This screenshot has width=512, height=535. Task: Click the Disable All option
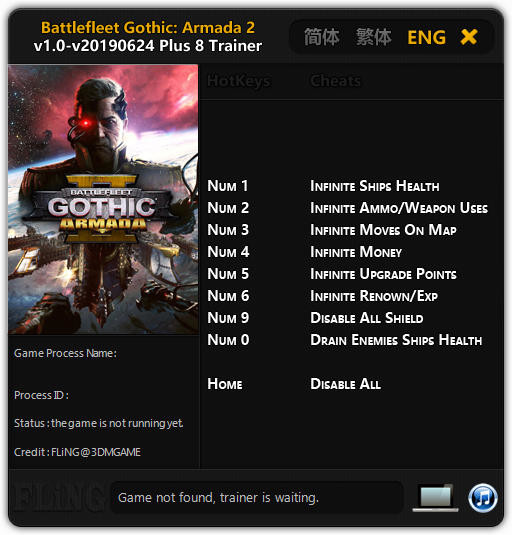(x=345, y=384)
